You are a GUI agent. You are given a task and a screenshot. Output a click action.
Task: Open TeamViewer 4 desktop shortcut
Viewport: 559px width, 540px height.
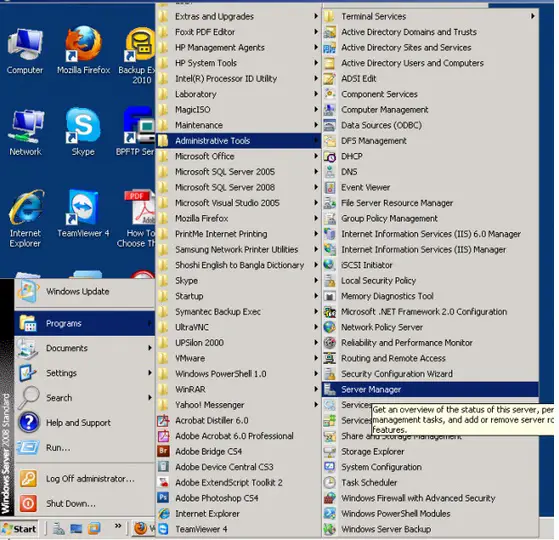point(83,213)
